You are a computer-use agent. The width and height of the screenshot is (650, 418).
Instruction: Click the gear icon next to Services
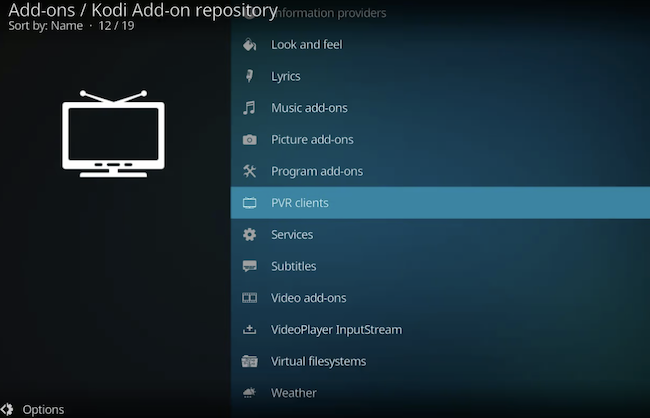point(249,235)
